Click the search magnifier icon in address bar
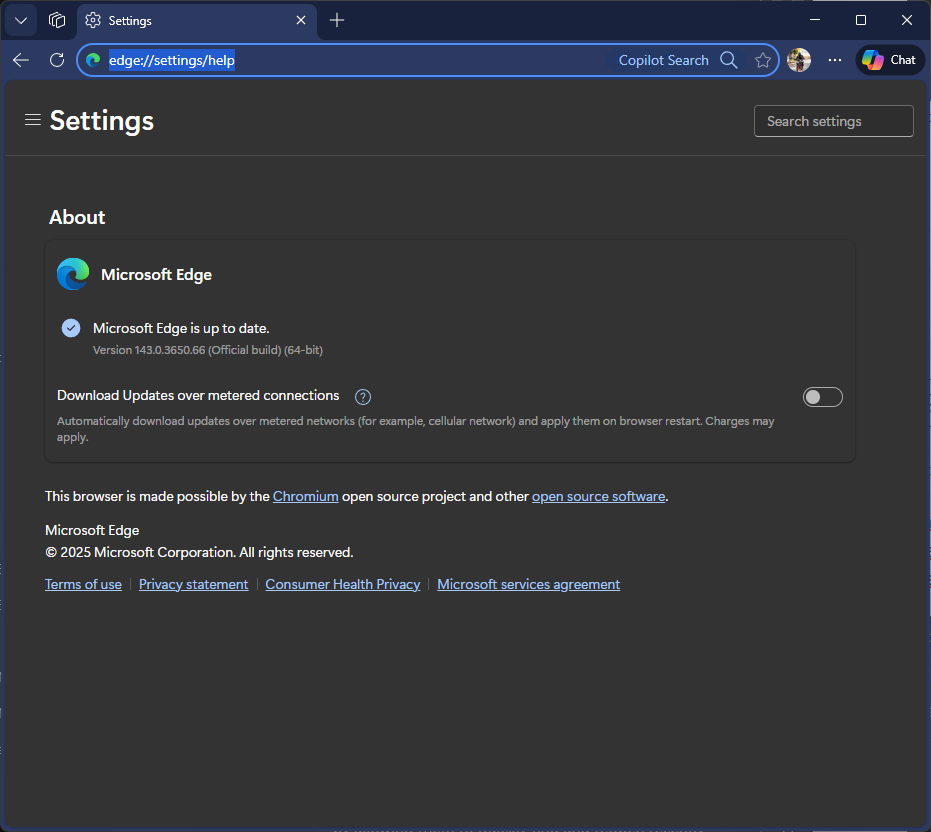931x832 pixels. pyautogui.click(x=729, y=60)
